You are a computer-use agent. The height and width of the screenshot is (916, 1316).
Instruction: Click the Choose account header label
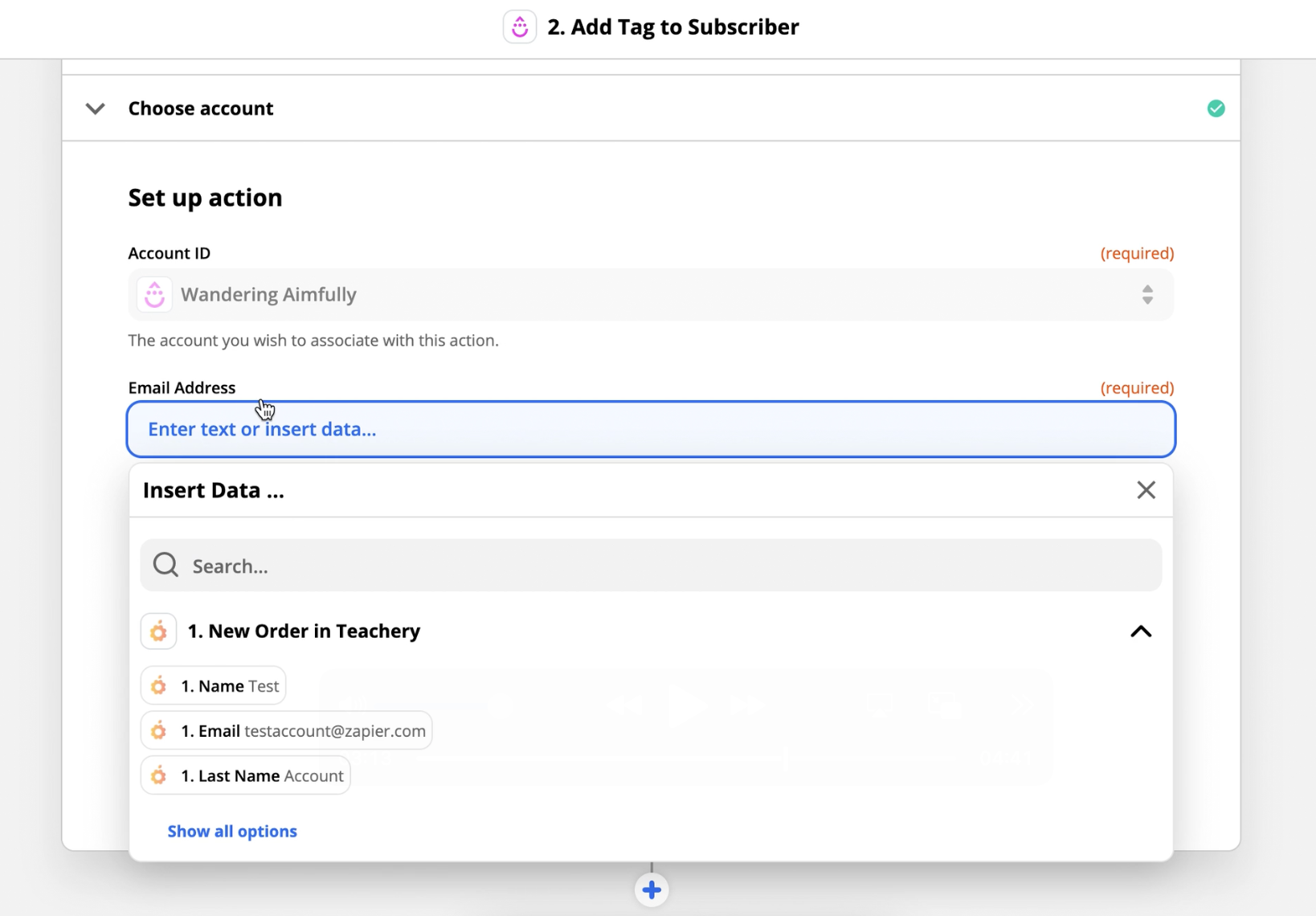click(201, 108)
